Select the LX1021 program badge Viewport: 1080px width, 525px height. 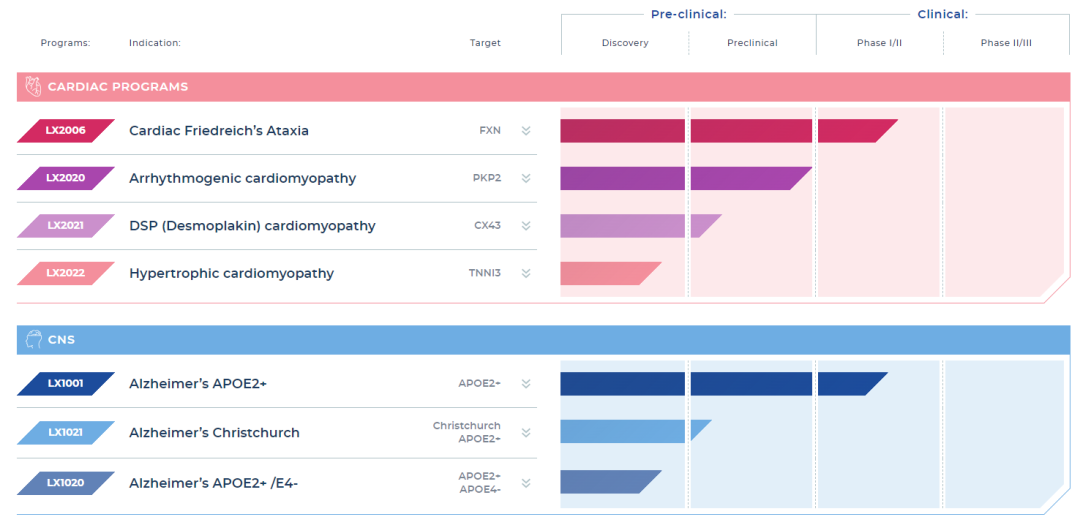(66, 433)
